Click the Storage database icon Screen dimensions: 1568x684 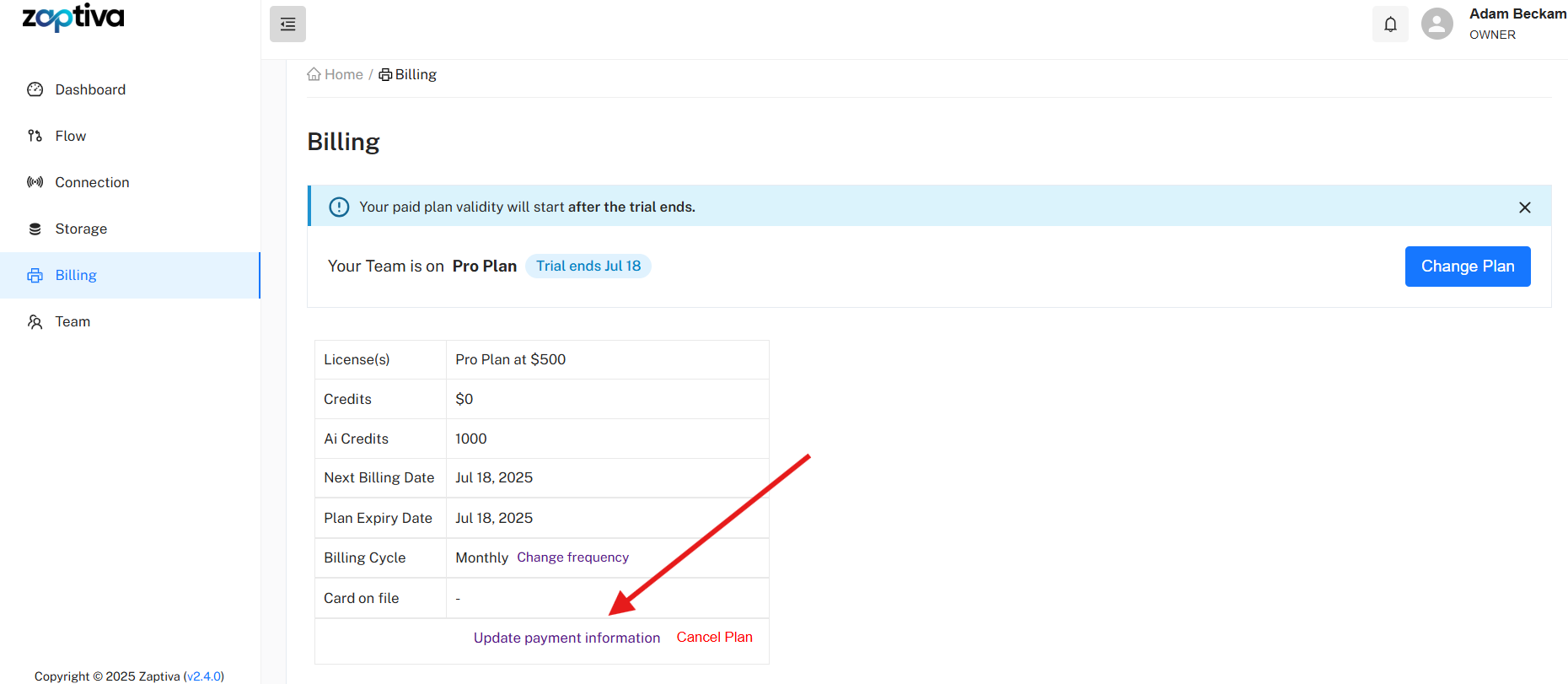(x=35, y=229)
